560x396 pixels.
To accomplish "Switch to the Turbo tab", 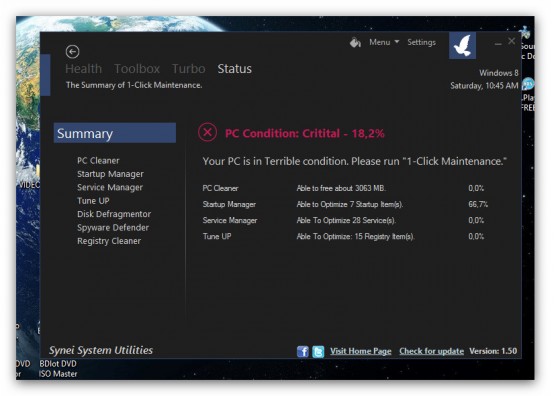I will tap(189, 69).
